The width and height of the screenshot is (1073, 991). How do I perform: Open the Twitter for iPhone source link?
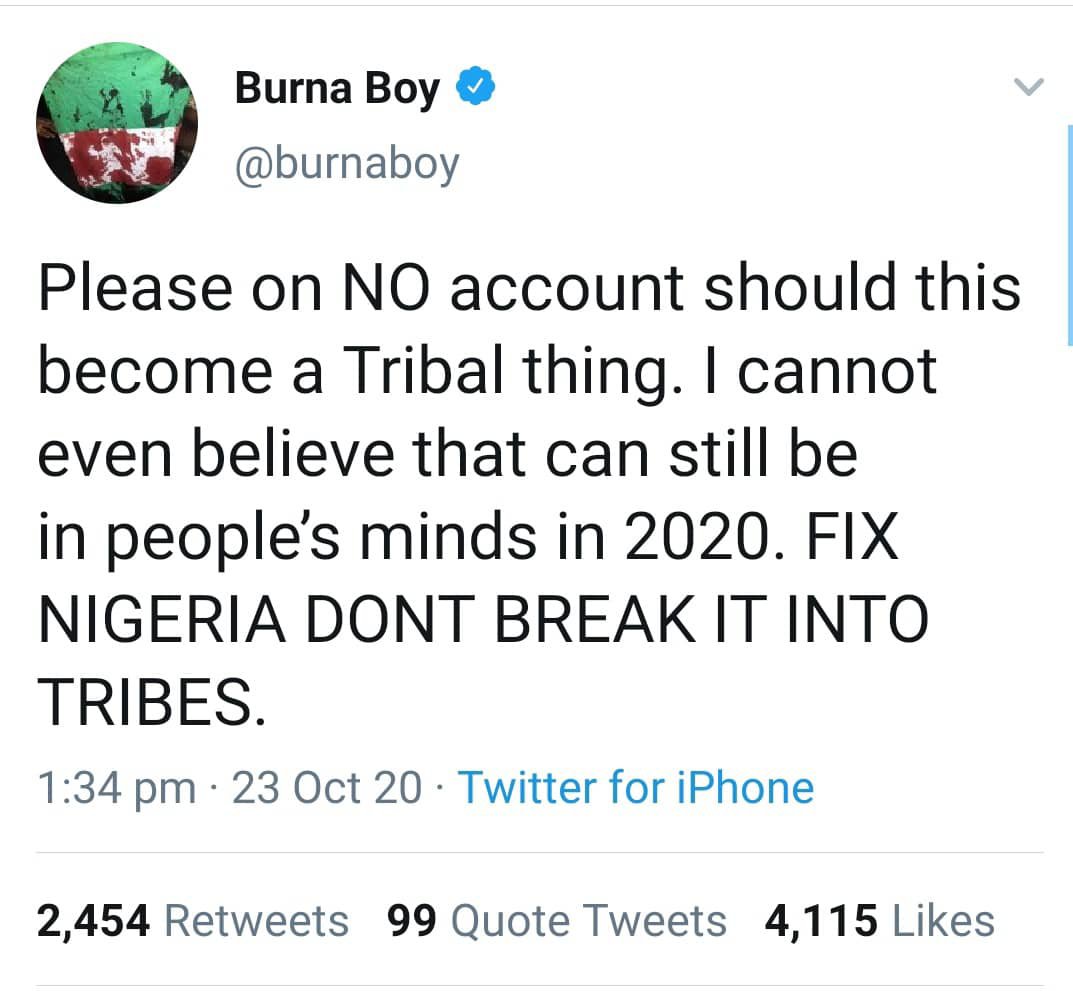[x=636, y=787]
